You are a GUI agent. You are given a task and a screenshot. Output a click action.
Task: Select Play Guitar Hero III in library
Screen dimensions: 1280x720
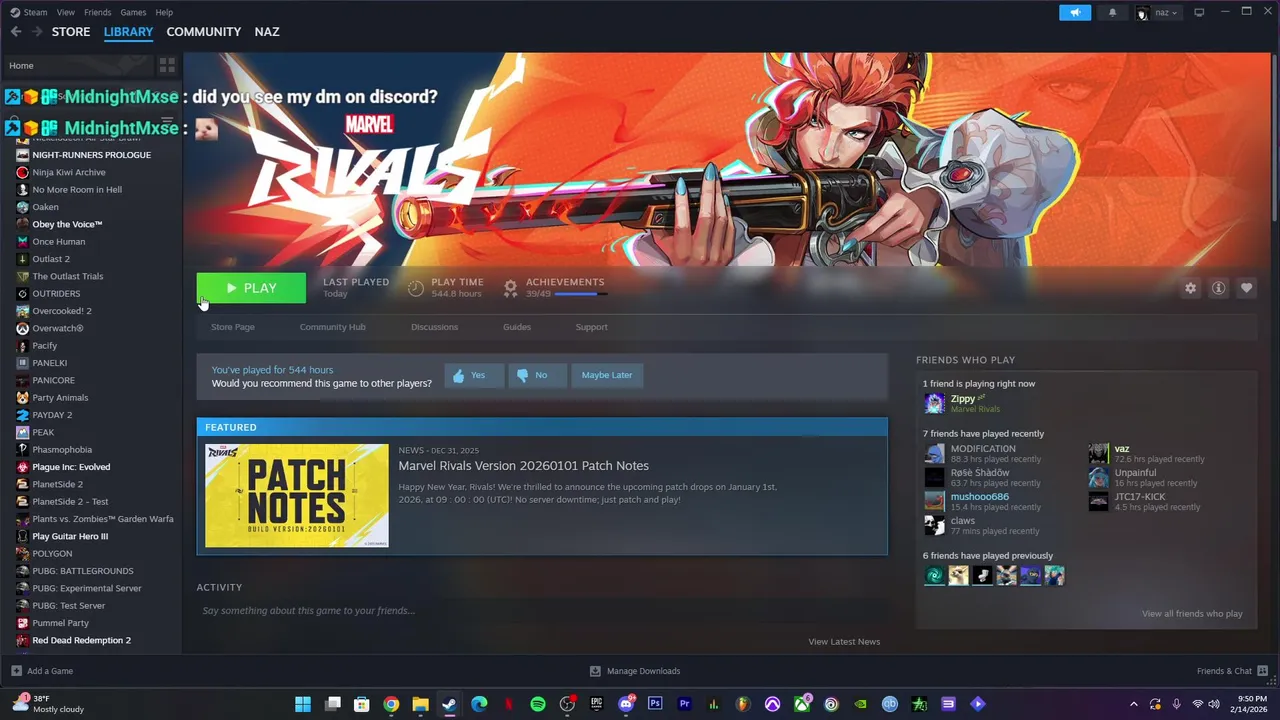70,536
